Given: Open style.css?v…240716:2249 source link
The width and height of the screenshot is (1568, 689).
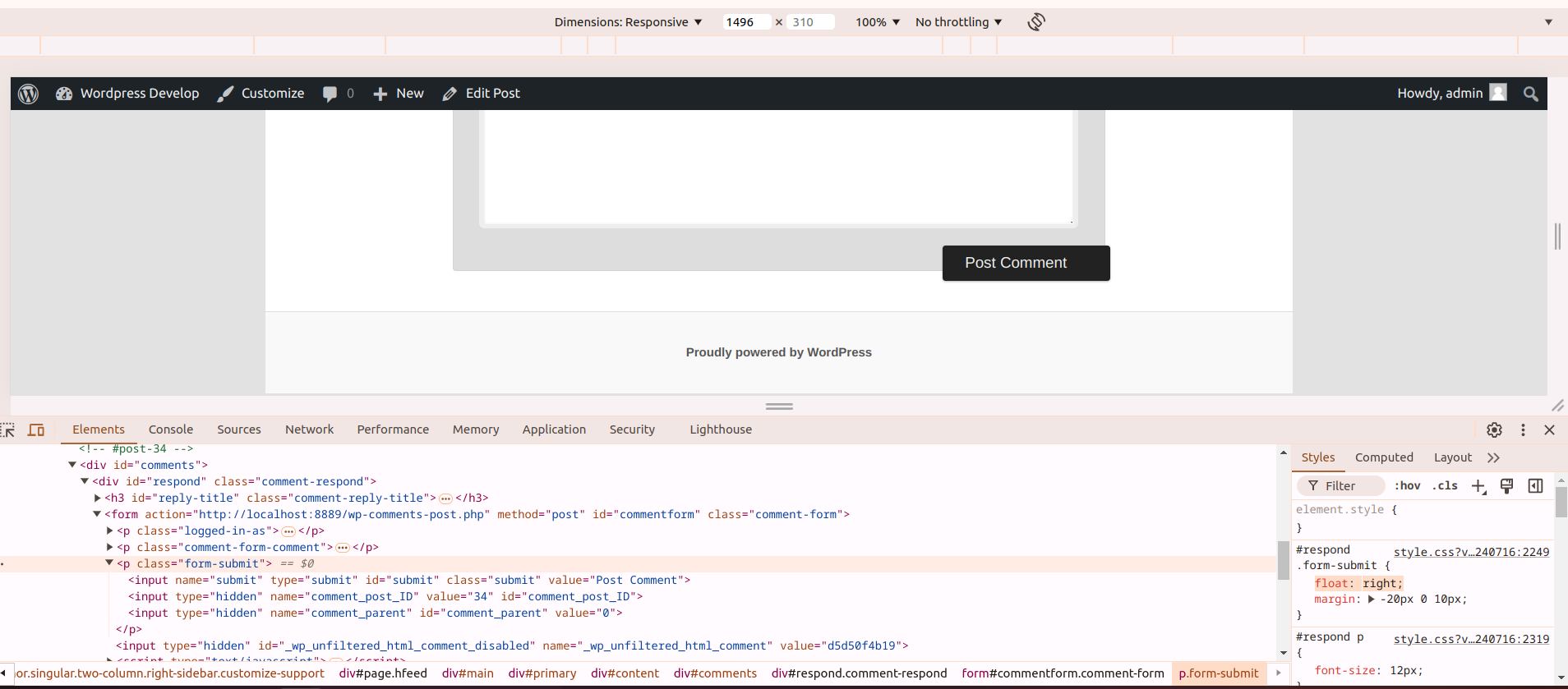Looking at the screenshot, I should (1471, 552).
